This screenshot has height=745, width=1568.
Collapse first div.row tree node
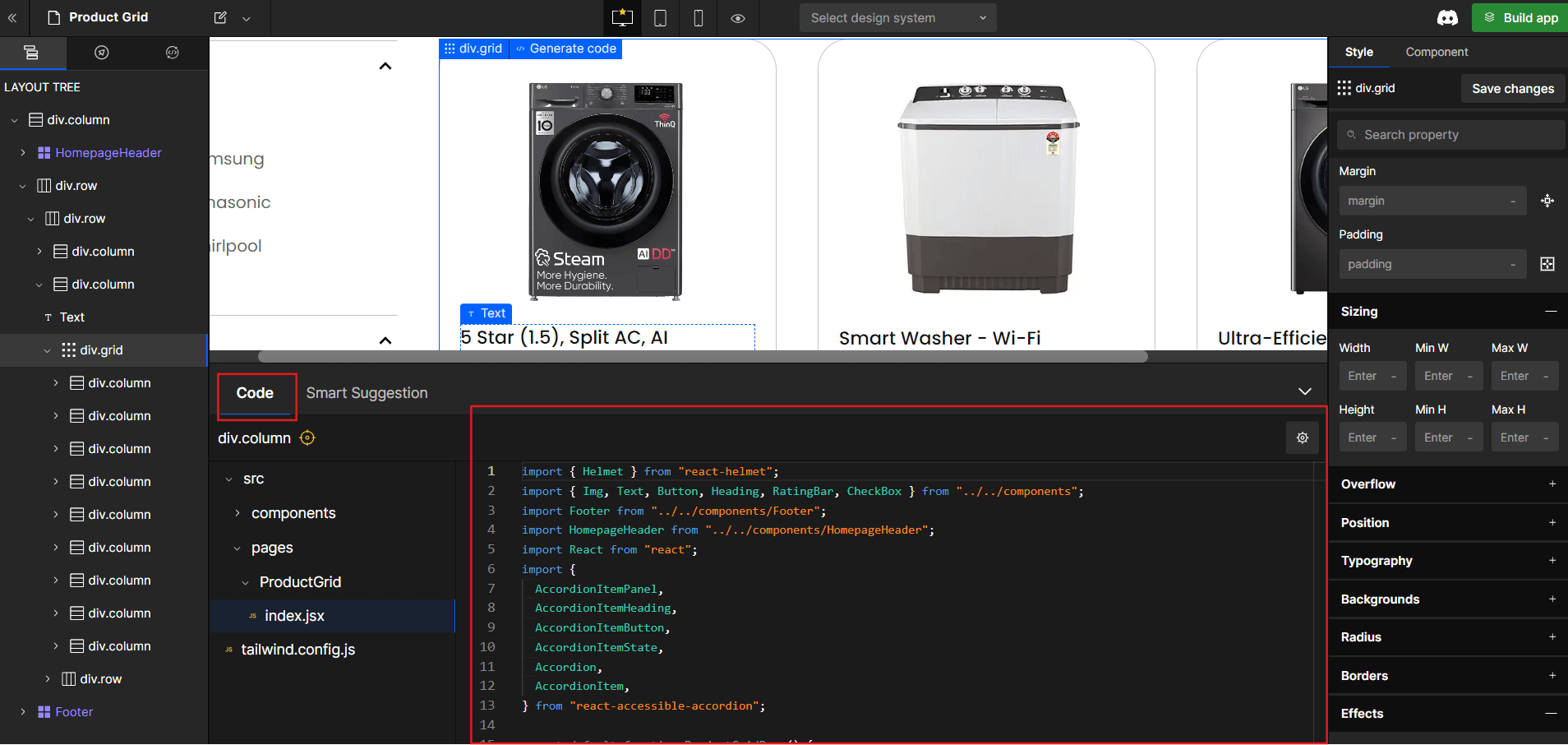(x=23, y=186)
